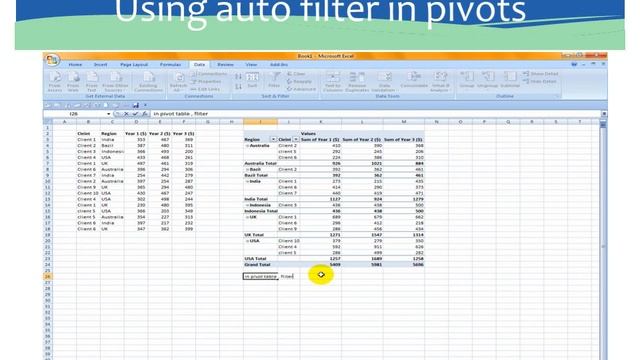Click Text to Columns
640x360 pixels.
point(333,82)
